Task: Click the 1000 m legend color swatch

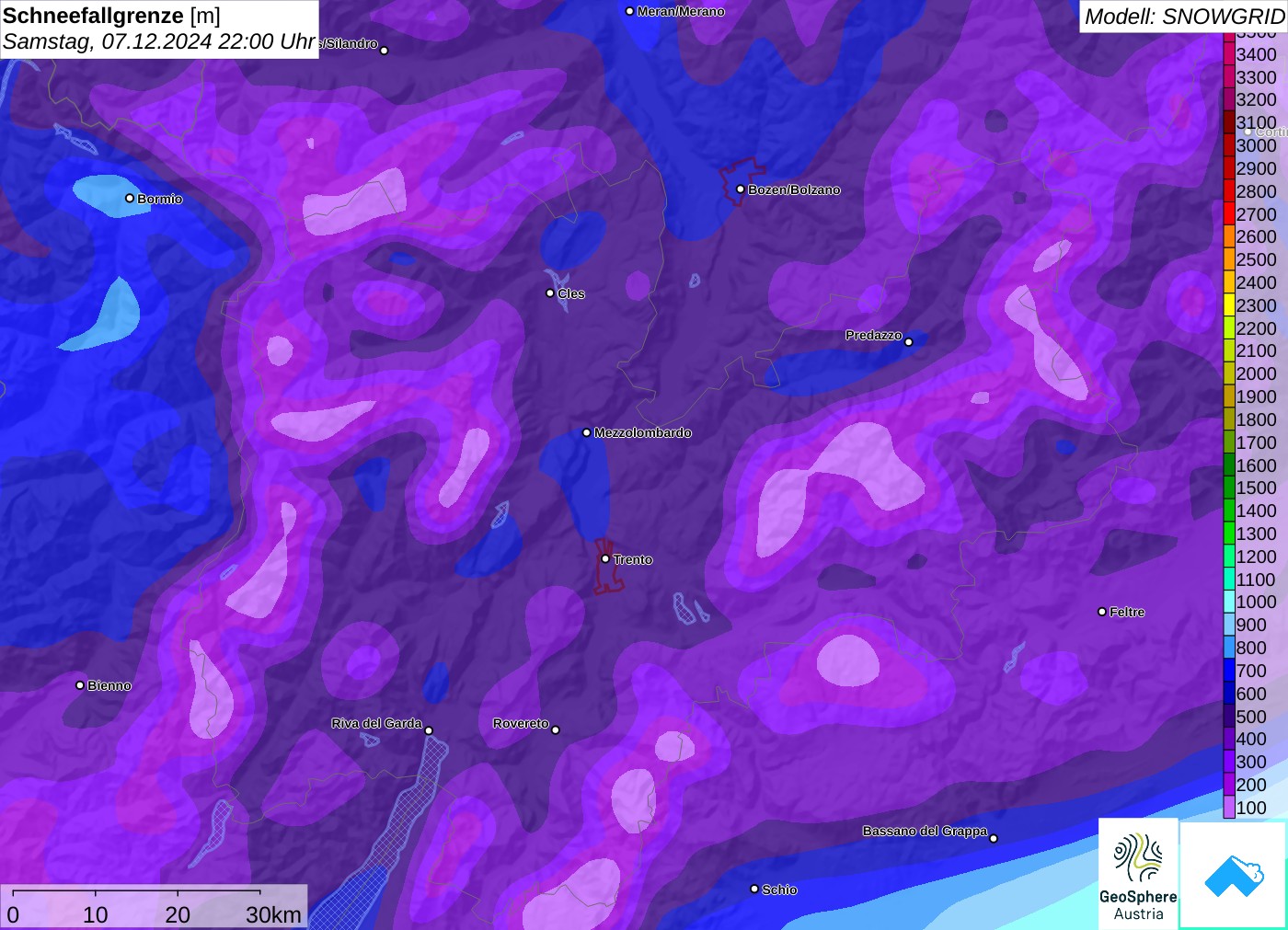Action: (1229, 602)
